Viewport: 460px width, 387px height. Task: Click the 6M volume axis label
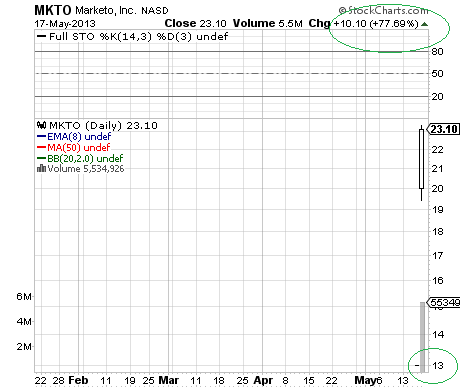24,296
